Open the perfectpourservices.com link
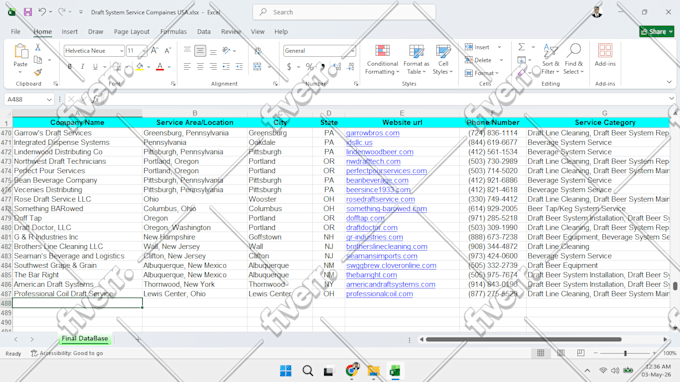The image size is (680, 382). point(386,171)
